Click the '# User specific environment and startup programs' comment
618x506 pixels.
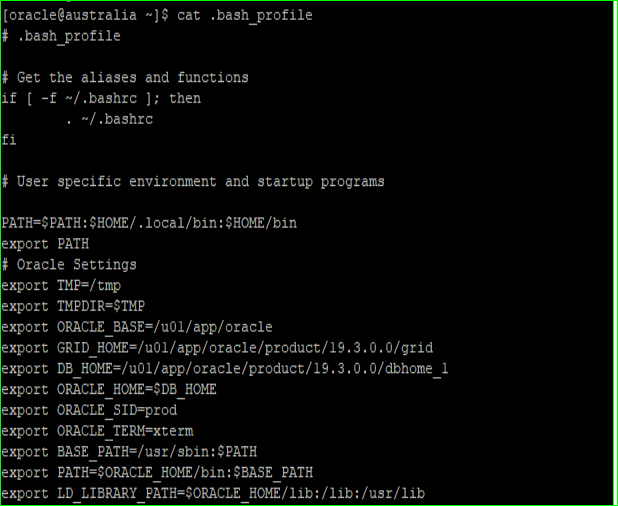point(193,181)
